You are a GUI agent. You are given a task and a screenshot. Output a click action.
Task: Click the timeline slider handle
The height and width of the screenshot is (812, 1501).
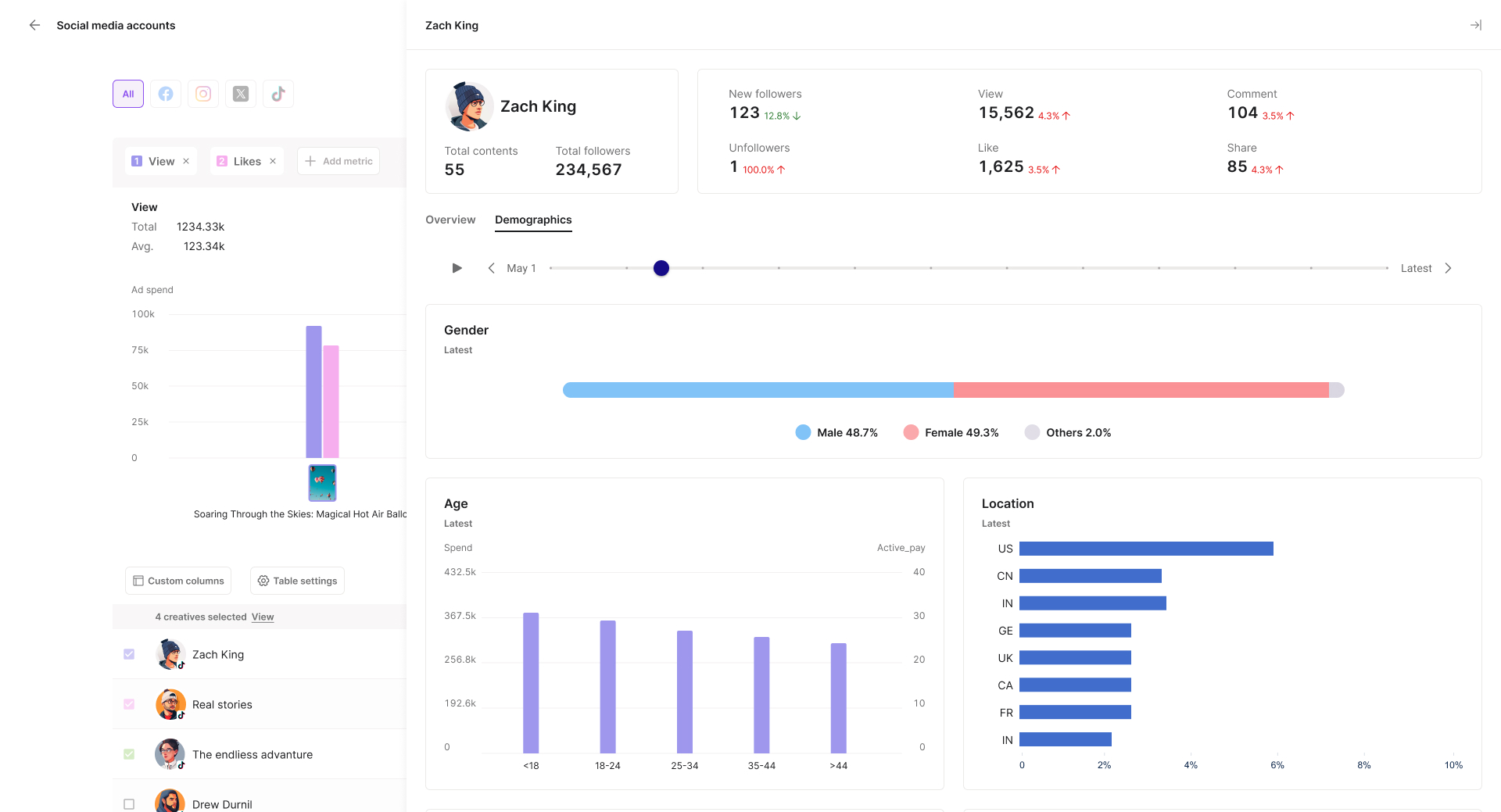click(x=661, y=268)
